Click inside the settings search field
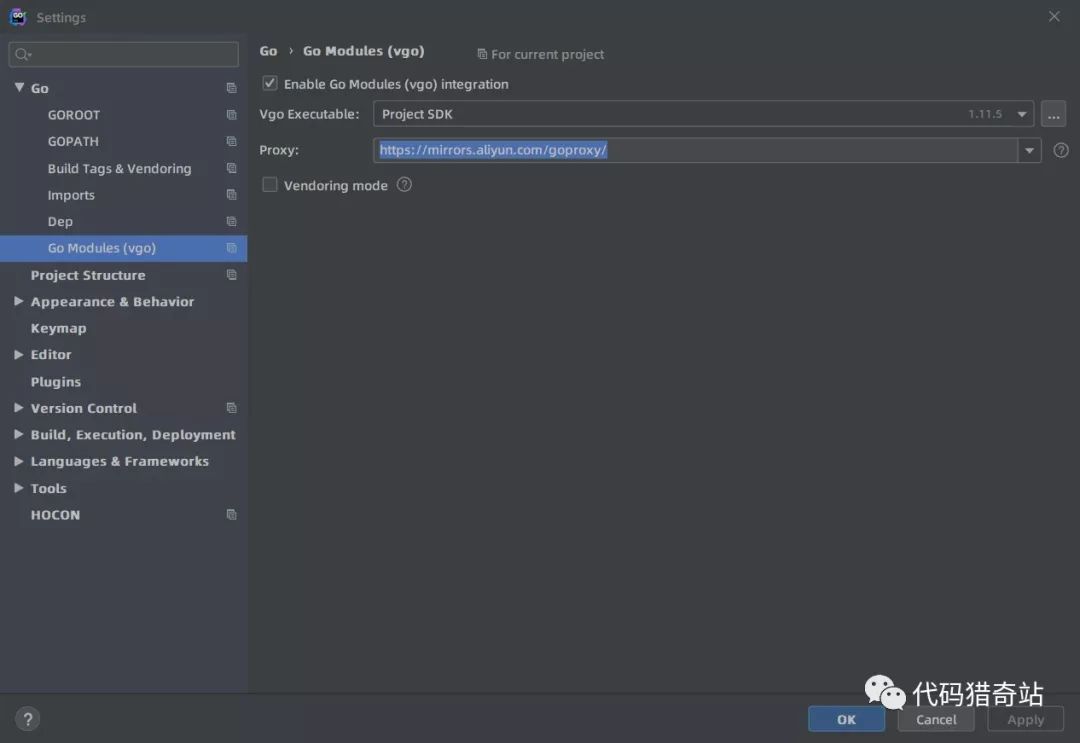This screenshot has height=743, width=1080. tap(124, 54)
